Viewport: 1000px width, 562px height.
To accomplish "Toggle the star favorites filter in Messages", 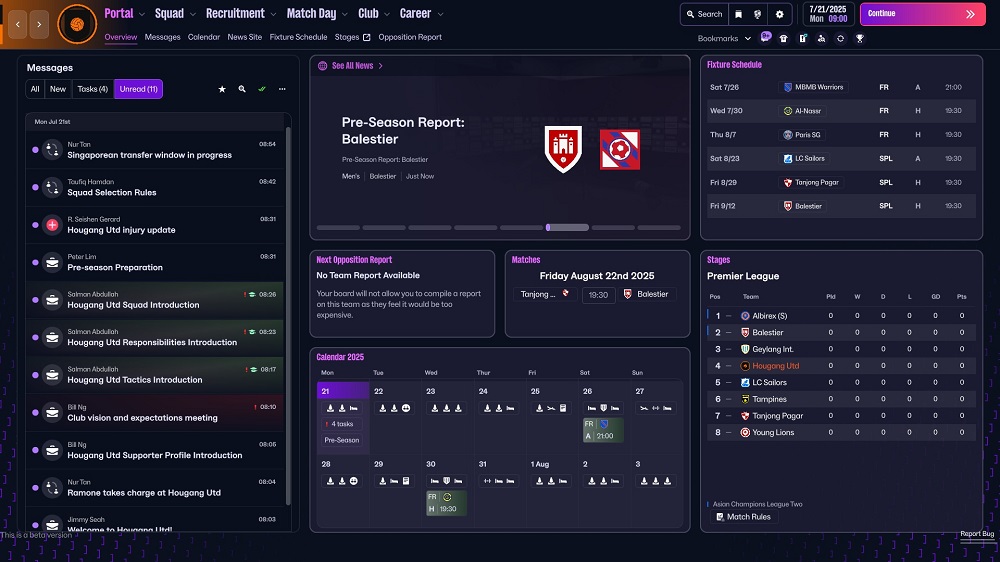I will point(222,89).
